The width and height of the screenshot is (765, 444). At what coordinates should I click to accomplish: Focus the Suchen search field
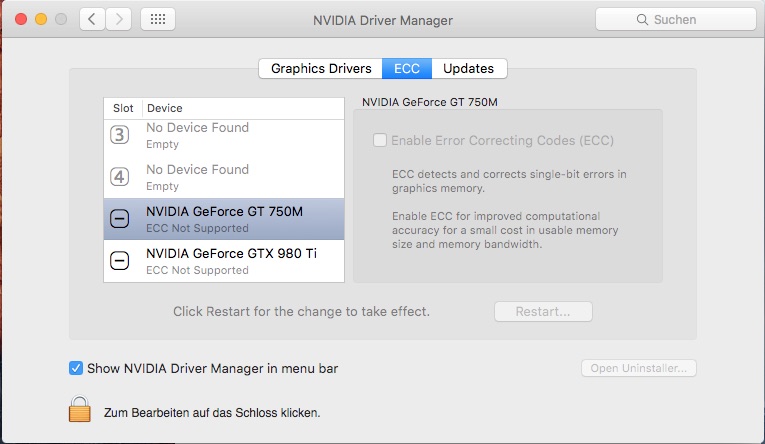coord(676,20)
